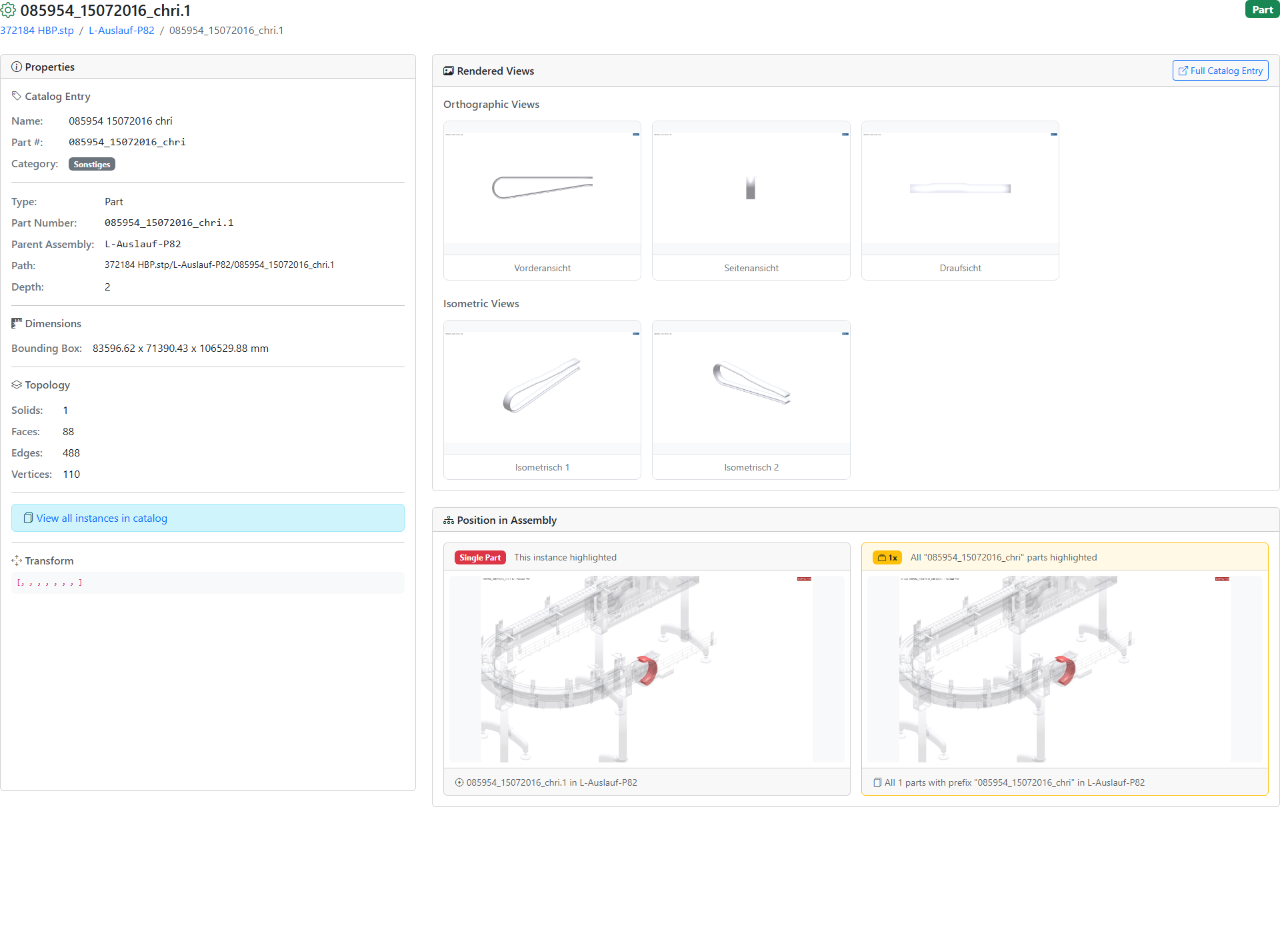Go to 372184 HBP.stp breadcrumb link
Image resolution: width=1288 pixels, height=933 pixels.
click(x=37, y=31)
